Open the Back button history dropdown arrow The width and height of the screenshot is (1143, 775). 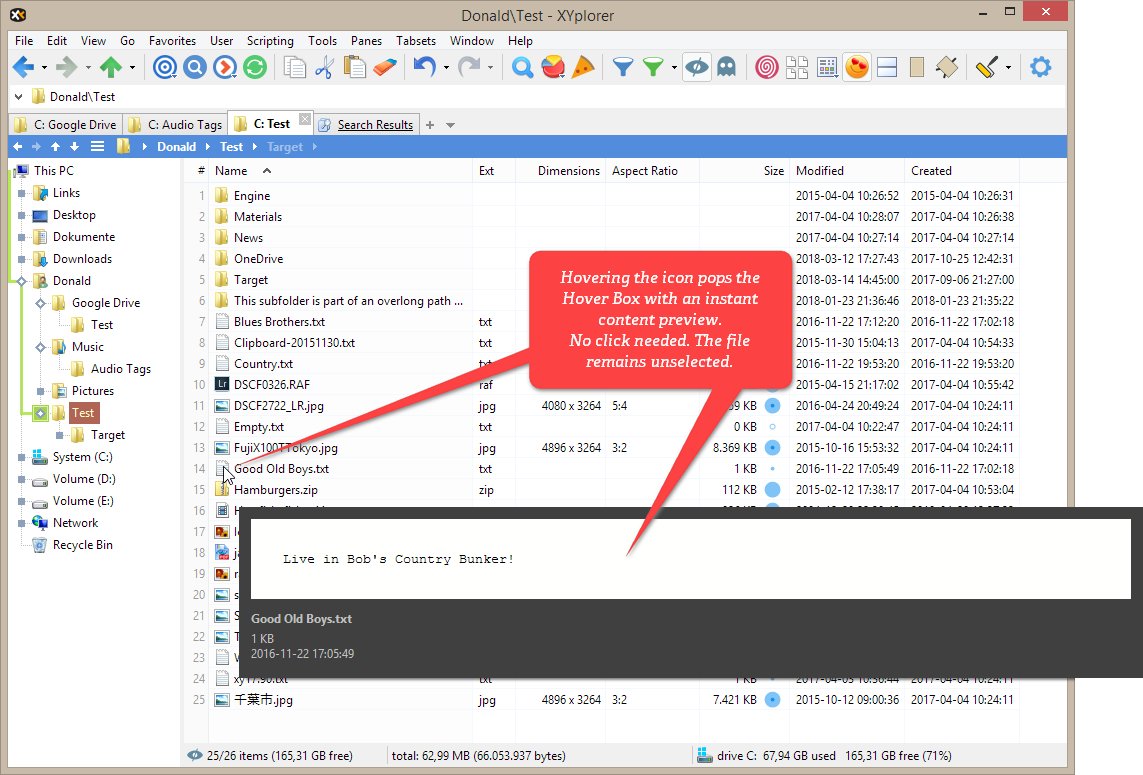44,68
